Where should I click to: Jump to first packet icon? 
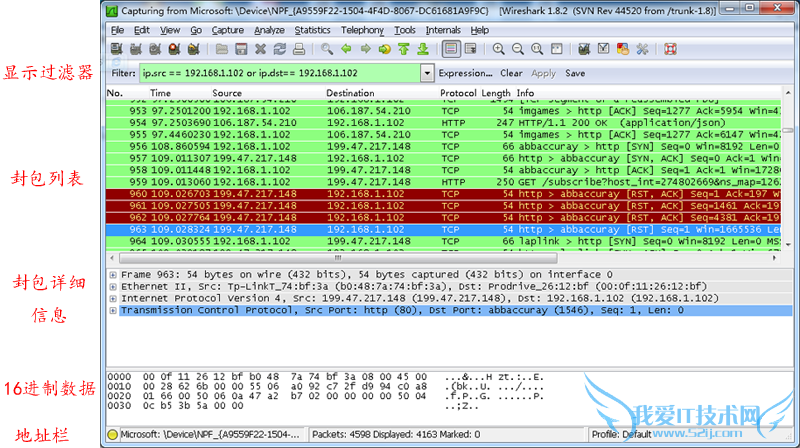click(404, 49)
